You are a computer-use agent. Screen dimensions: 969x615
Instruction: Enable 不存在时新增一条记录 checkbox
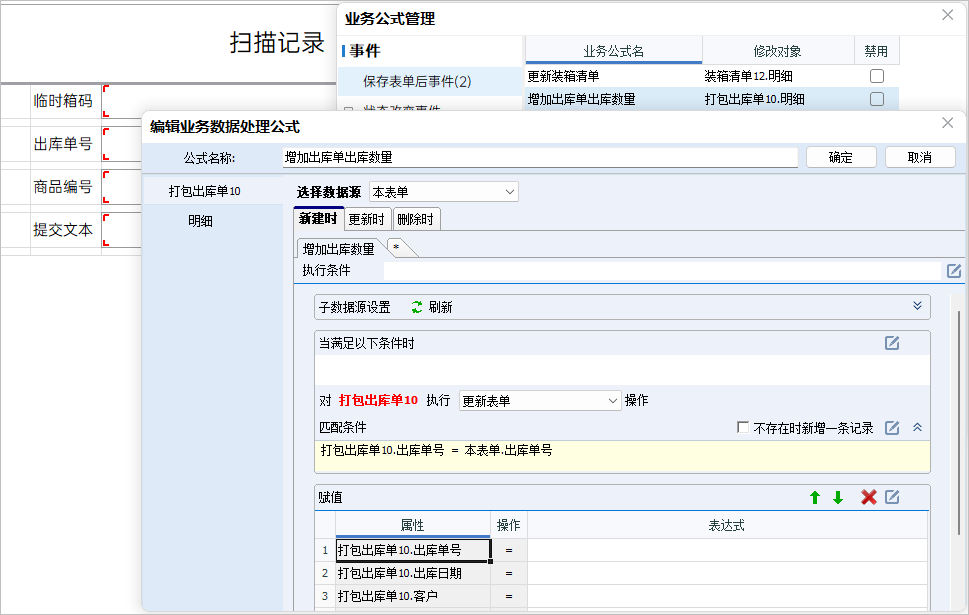coord(743,427)
